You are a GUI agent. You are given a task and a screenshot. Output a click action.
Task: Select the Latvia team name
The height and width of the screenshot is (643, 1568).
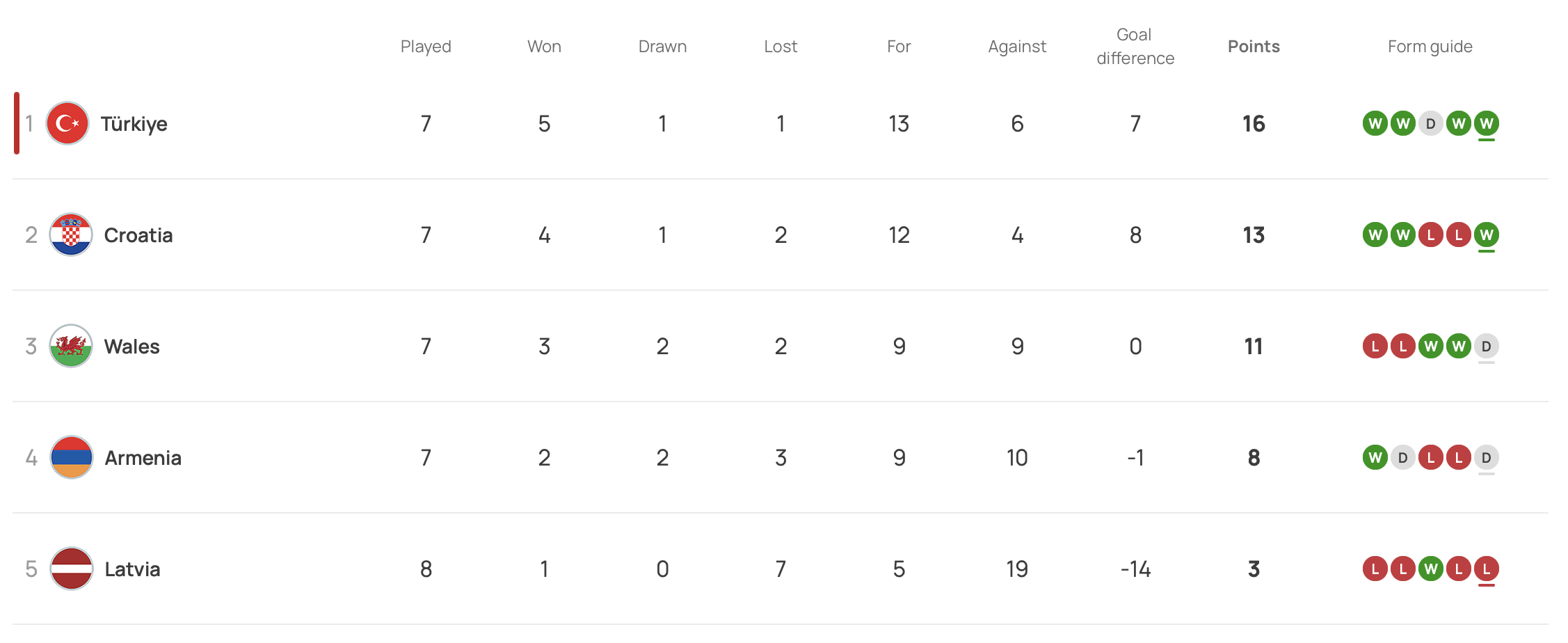[132, 569]
